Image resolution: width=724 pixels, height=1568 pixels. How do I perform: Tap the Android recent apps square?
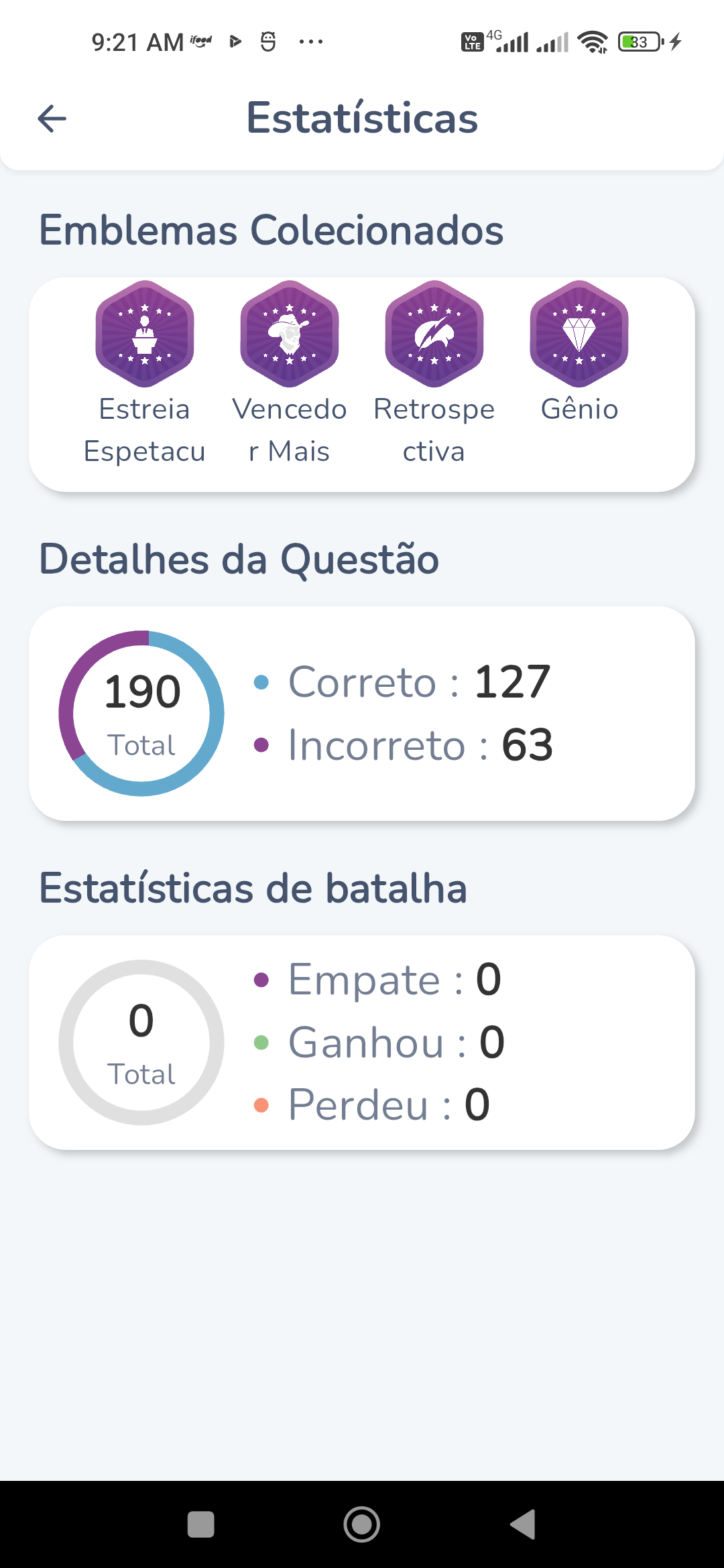[200, 1524]
